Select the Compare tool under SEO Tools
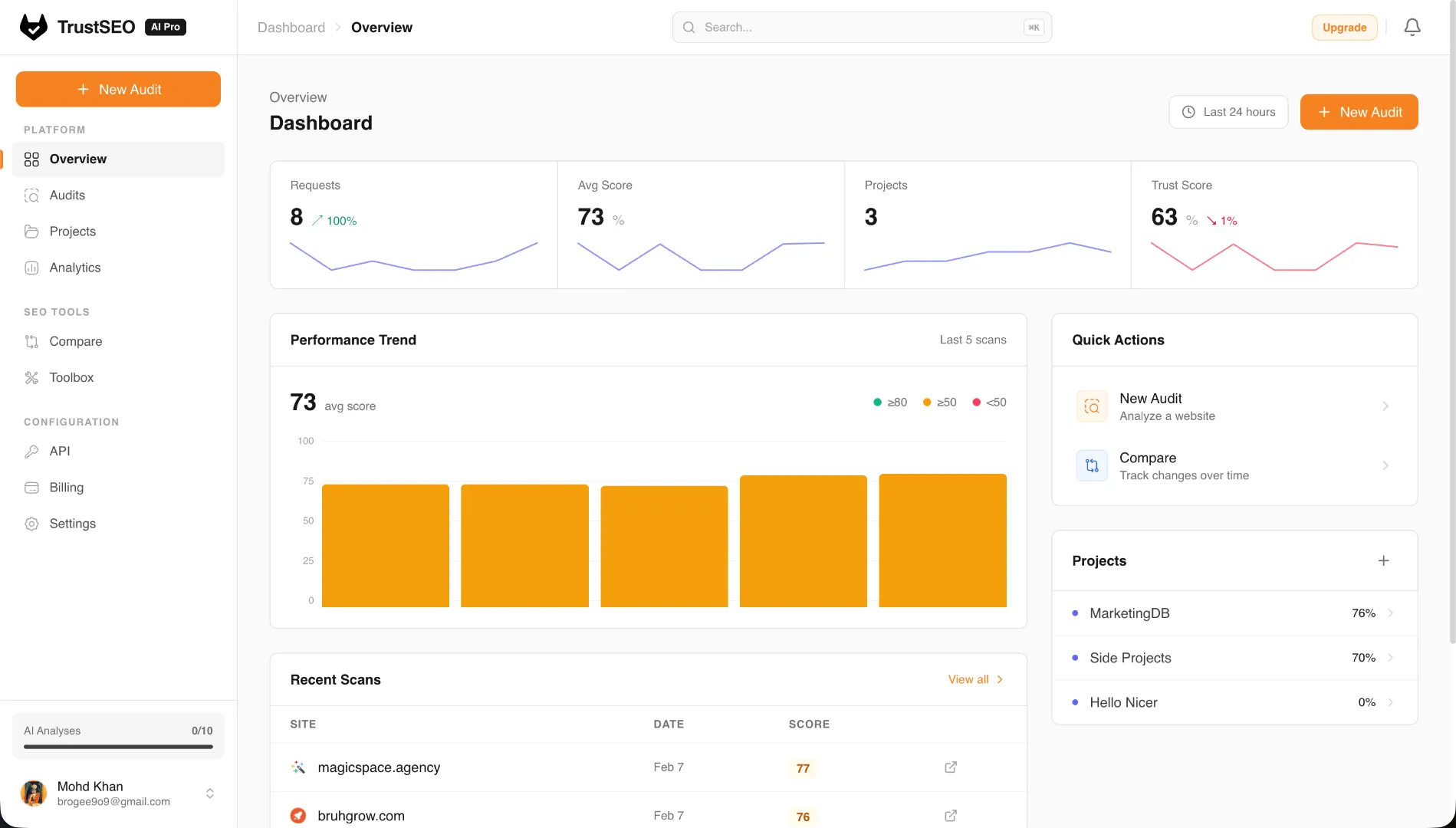1456x828 pixels. 75,341
